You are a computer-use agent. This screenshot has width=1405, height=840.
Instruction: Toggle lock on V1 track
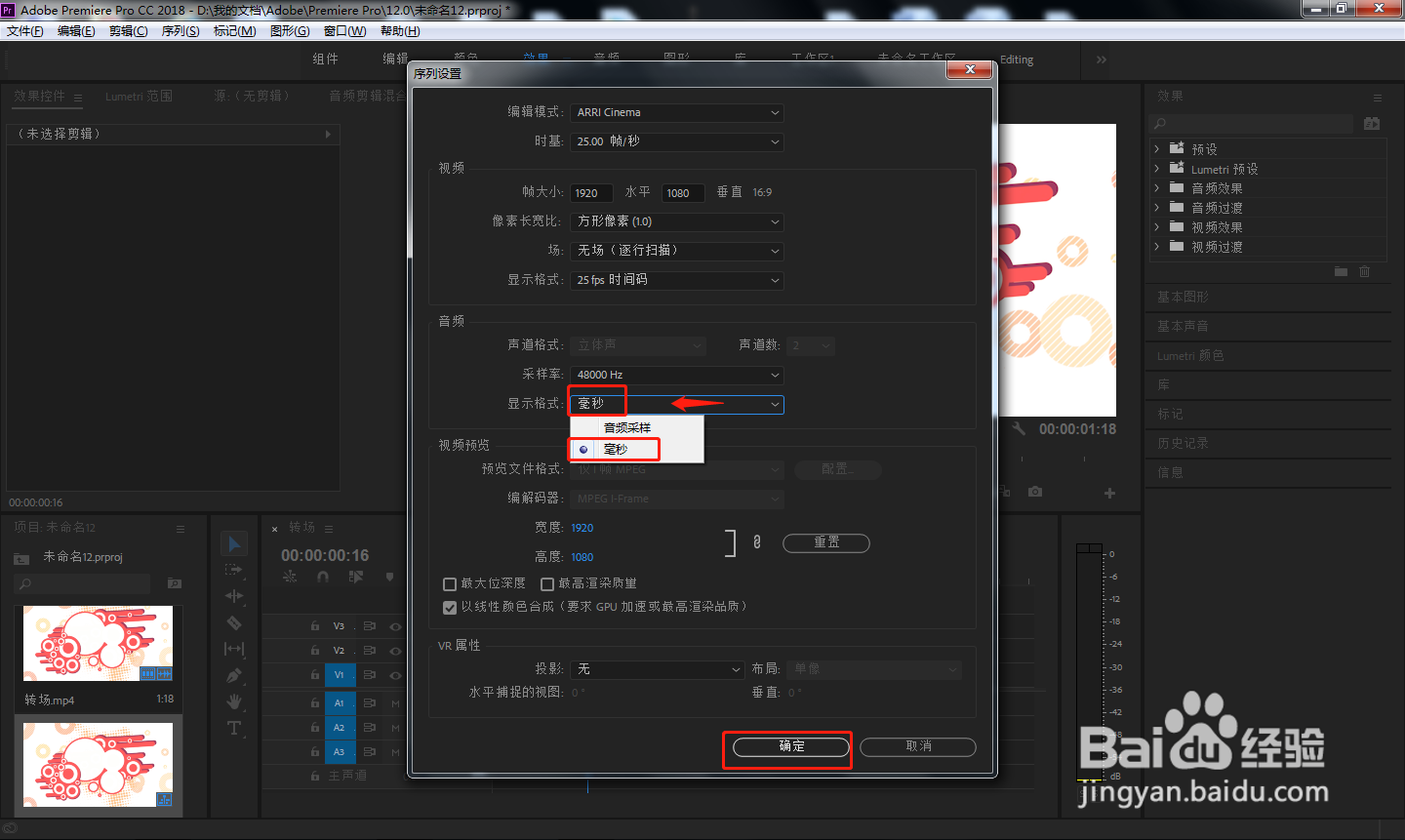315,674
